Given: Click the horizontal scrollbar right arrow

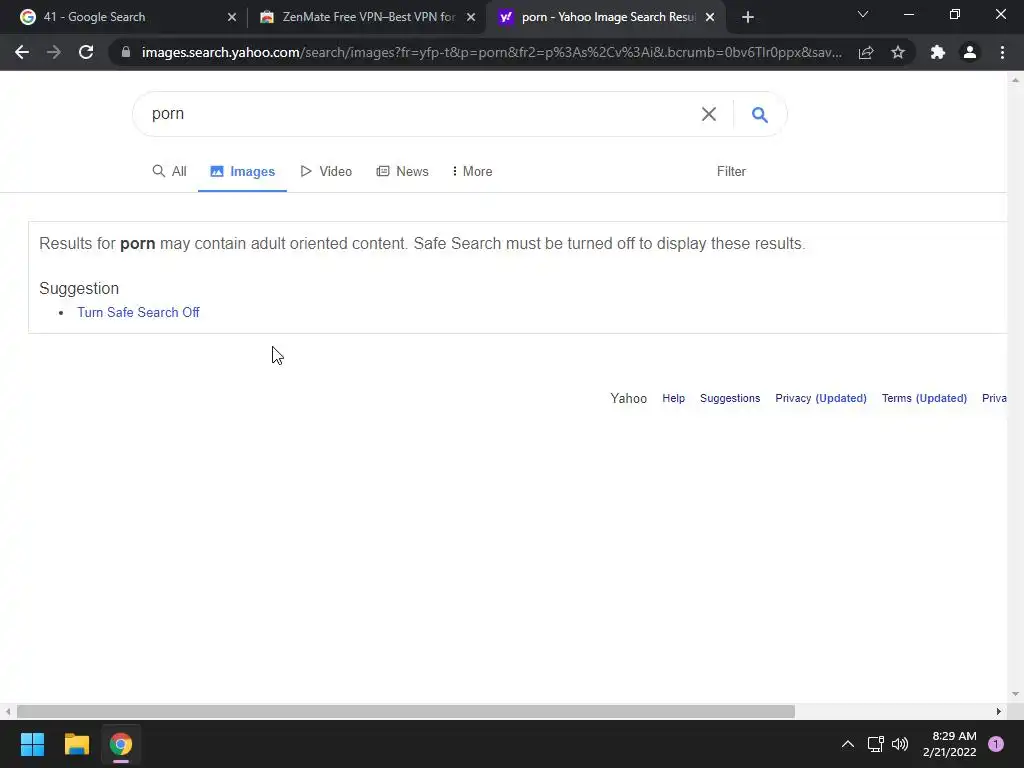Looking at the screenshot, I should (x=999, y=711).
